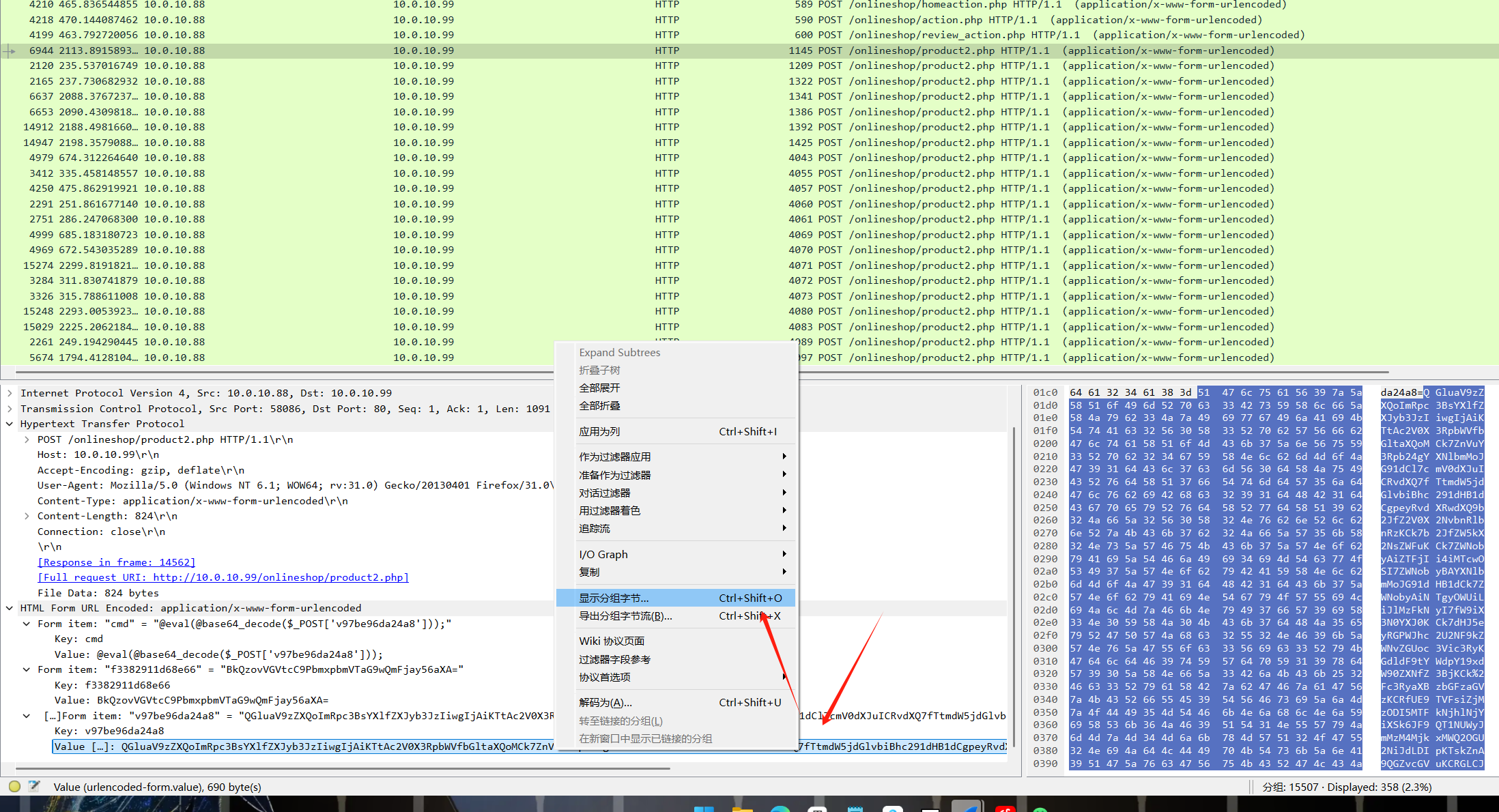The height and width of the screenshot is (812, 1499).
Task: Click the Full request URI link
Action: [223, 577]
